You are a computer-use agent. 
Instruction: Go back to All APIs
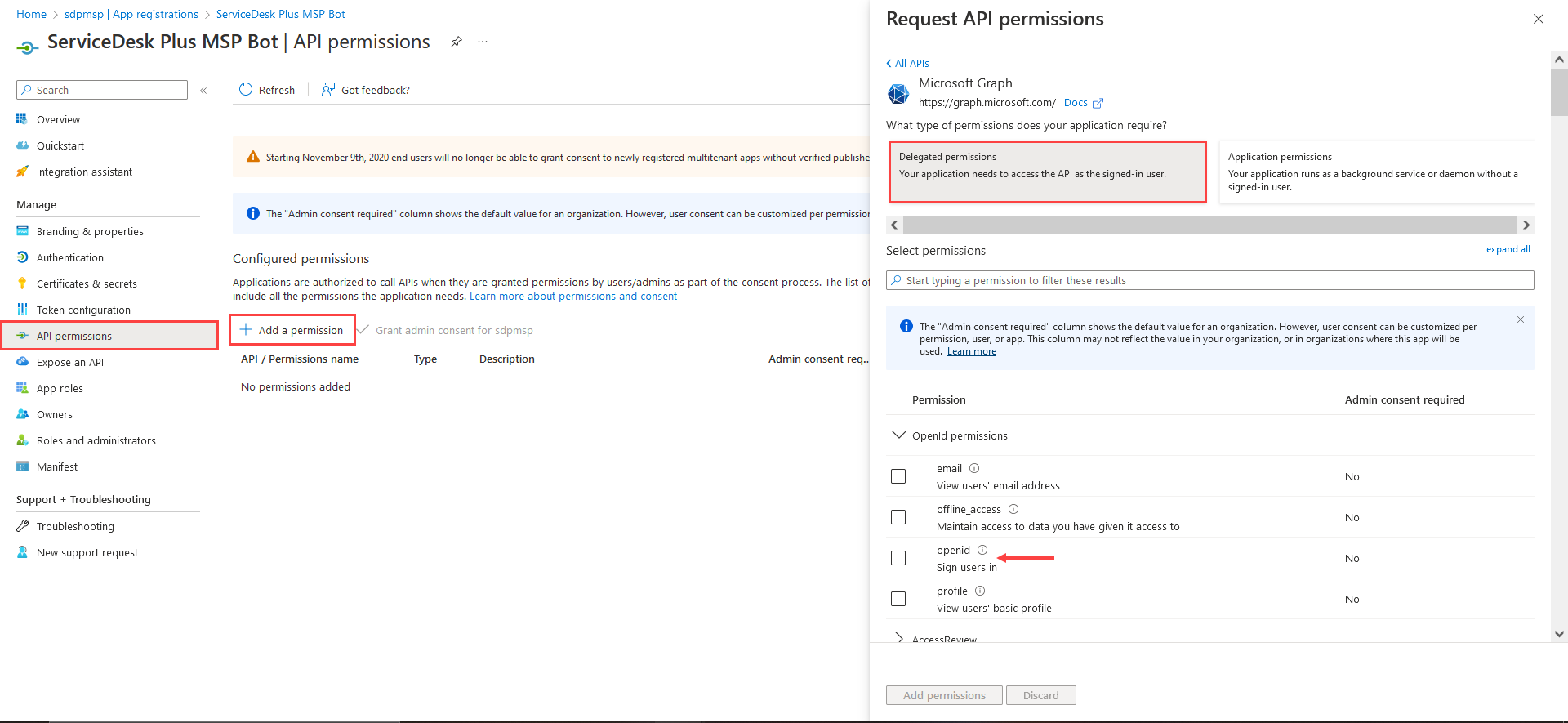[907, 63]
